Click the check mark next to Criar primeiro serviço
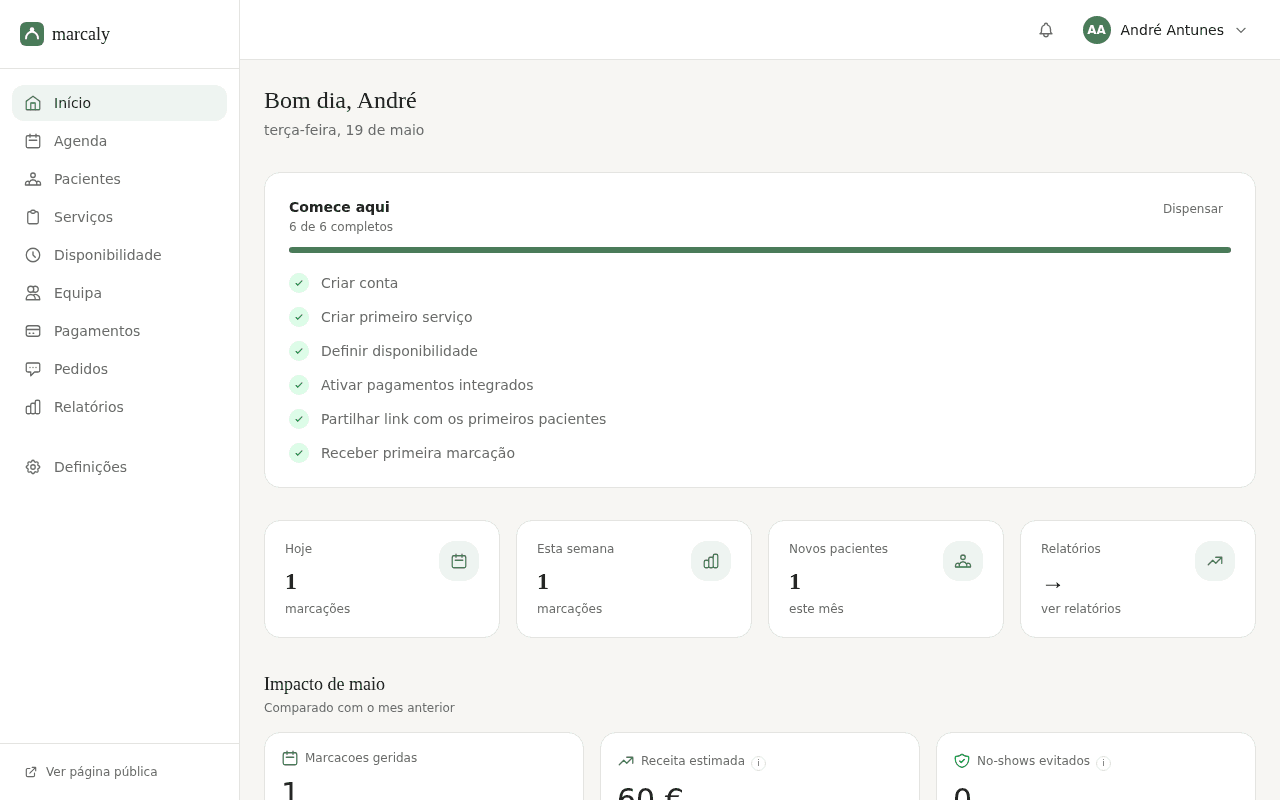The height and width of the screenshot is (800, 1280). point(299,317)
